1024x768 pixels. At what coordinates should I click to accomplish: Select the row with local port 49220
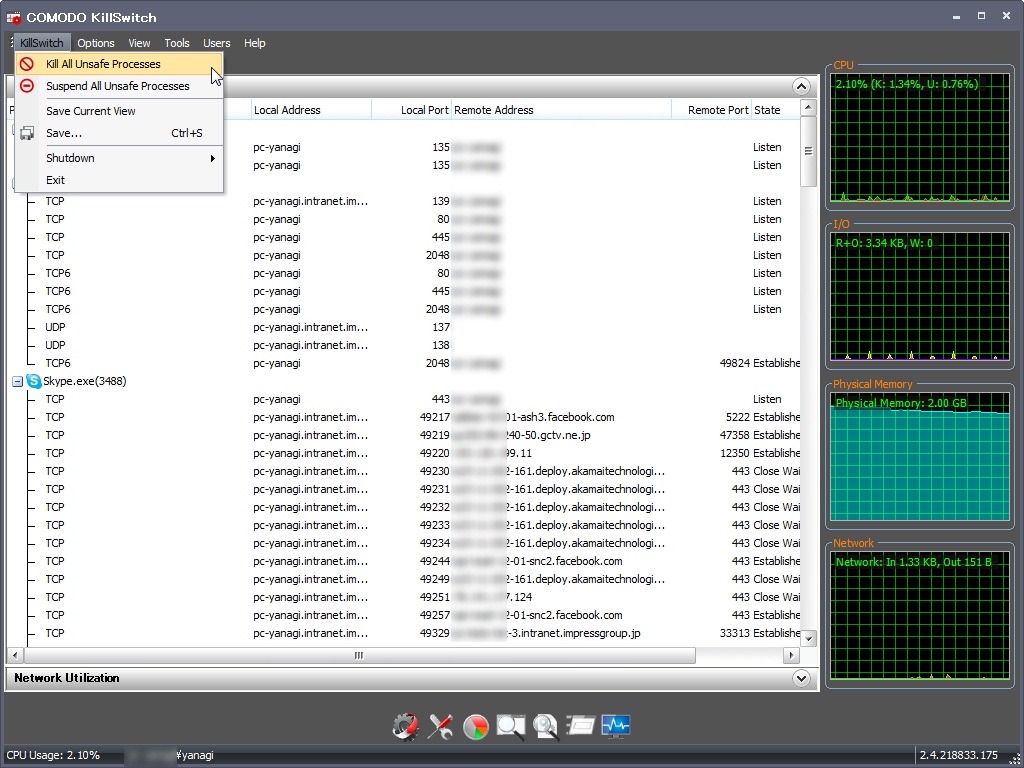tap(405, 453)
